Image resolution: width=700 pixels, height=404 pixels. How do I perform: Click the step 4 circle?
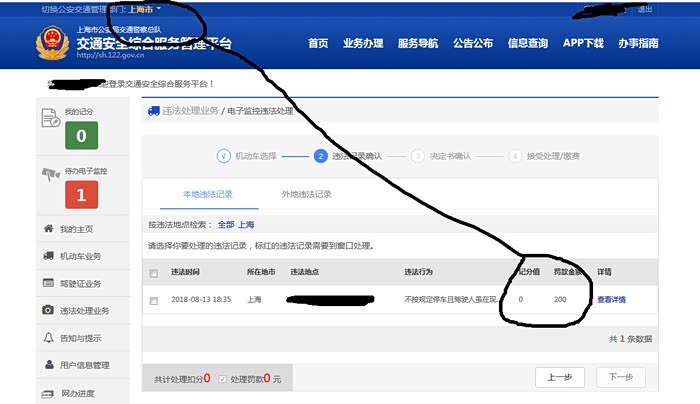click(x=515, y=156)
